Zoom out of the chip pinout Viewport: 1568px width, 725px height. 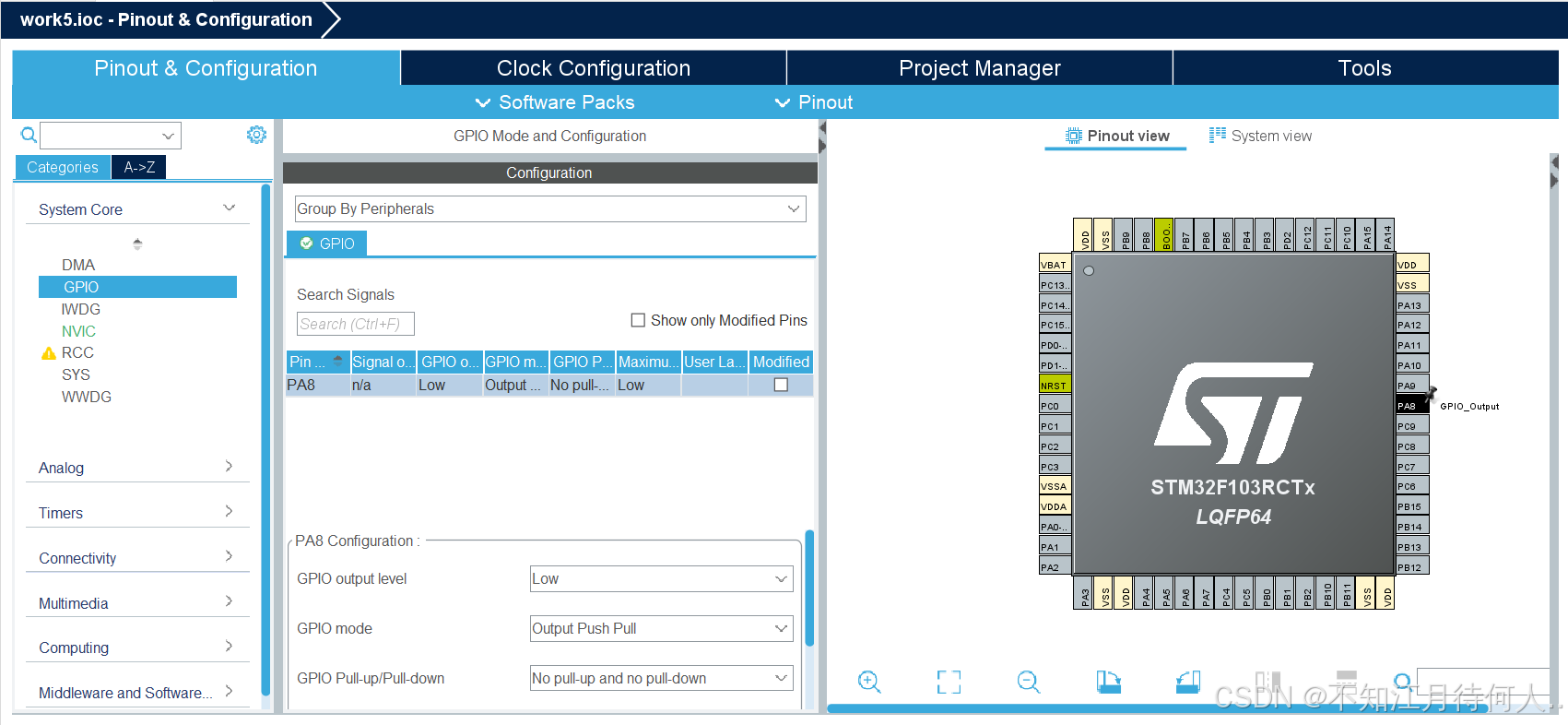1029,682
